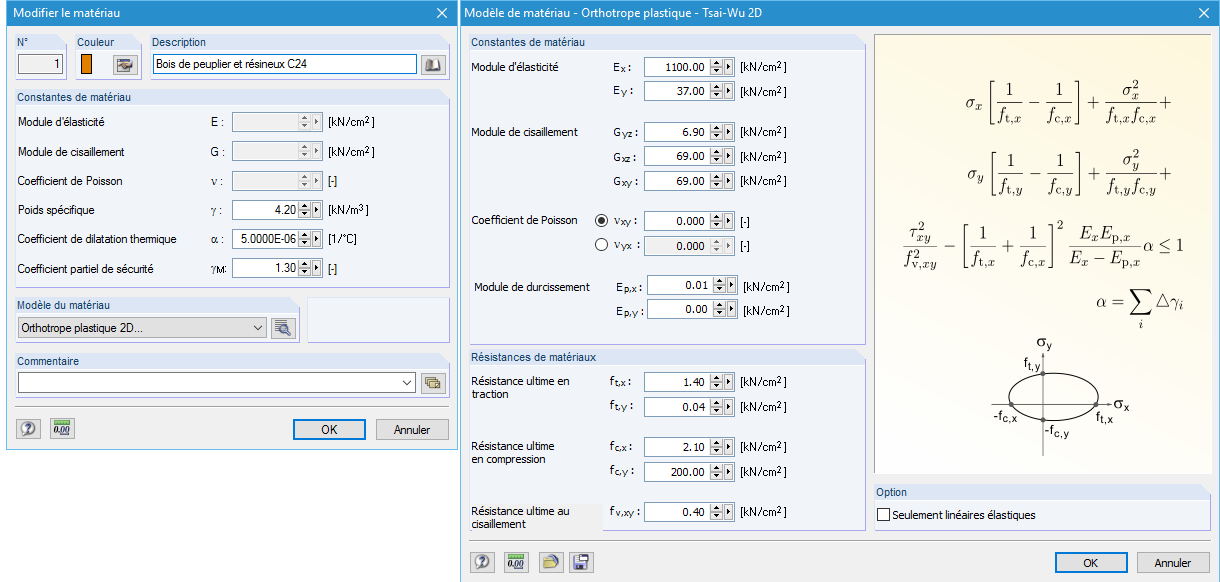
Task: Load saved values with the folder icon
Action: [550, 562]
